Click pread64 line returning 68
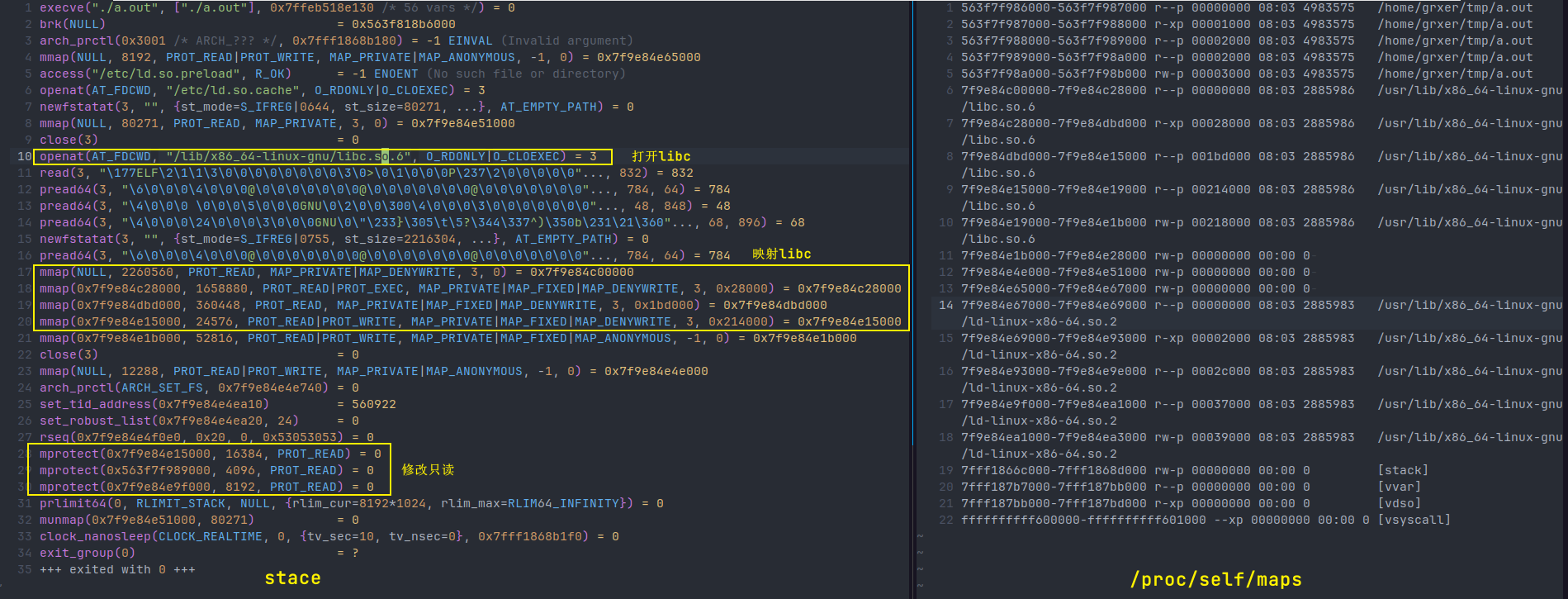Viewport: 1568px width, 599px height. click(422, 222)
